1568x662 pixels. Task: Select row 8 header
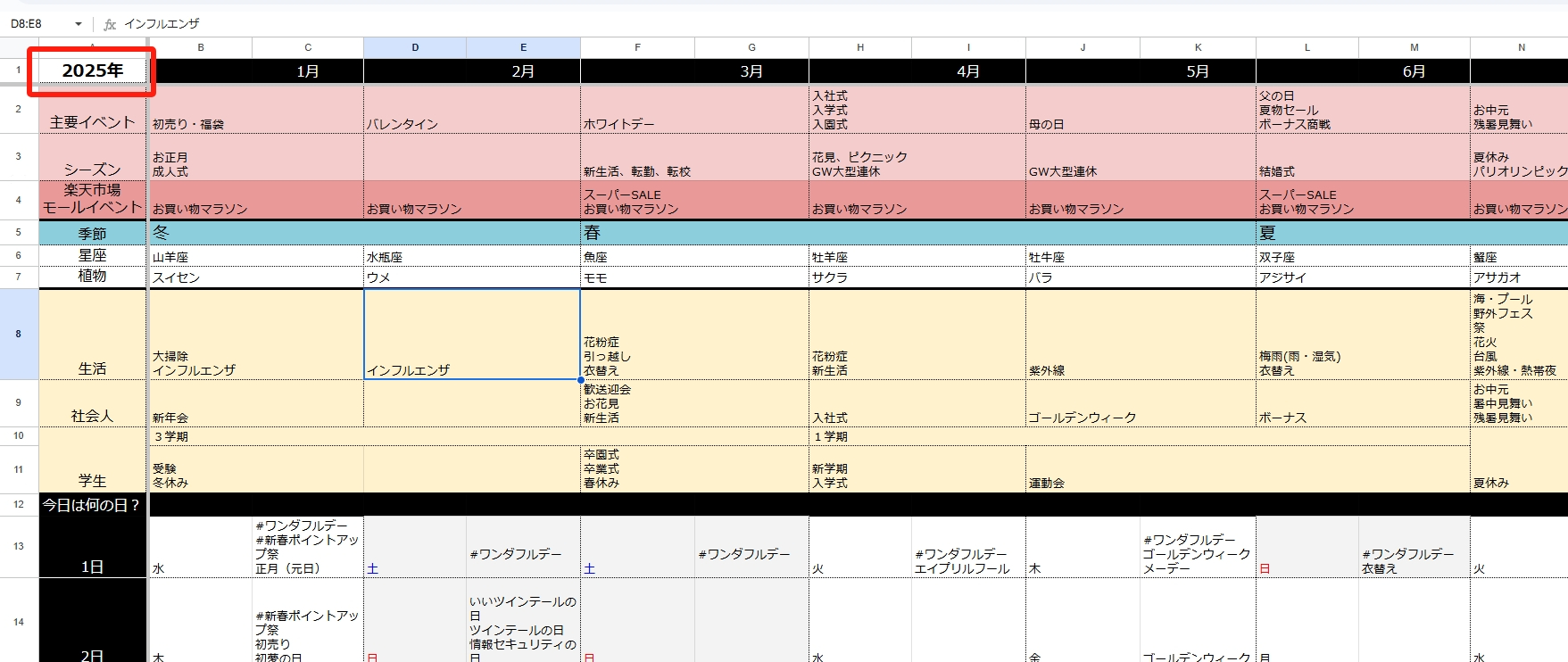(19, 334)
